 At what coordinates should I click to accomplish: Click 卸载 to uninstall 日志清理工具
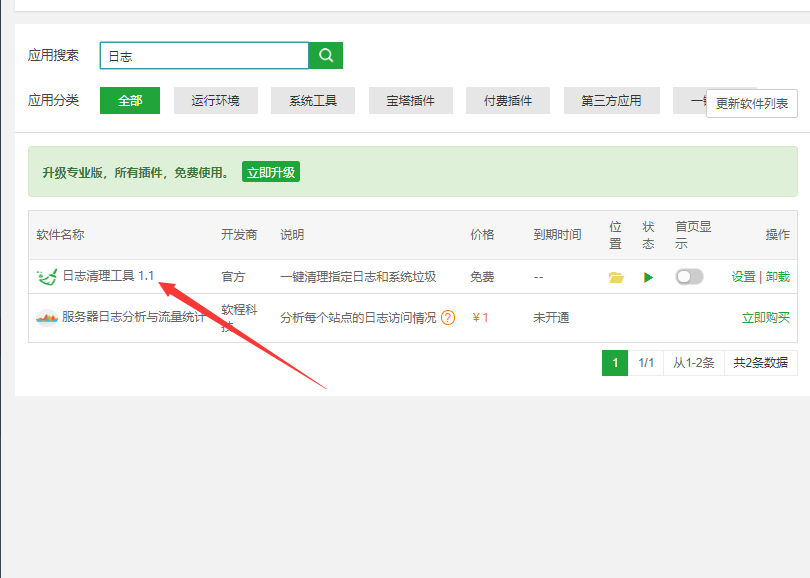pyautogui.click(x=778, y=277)
